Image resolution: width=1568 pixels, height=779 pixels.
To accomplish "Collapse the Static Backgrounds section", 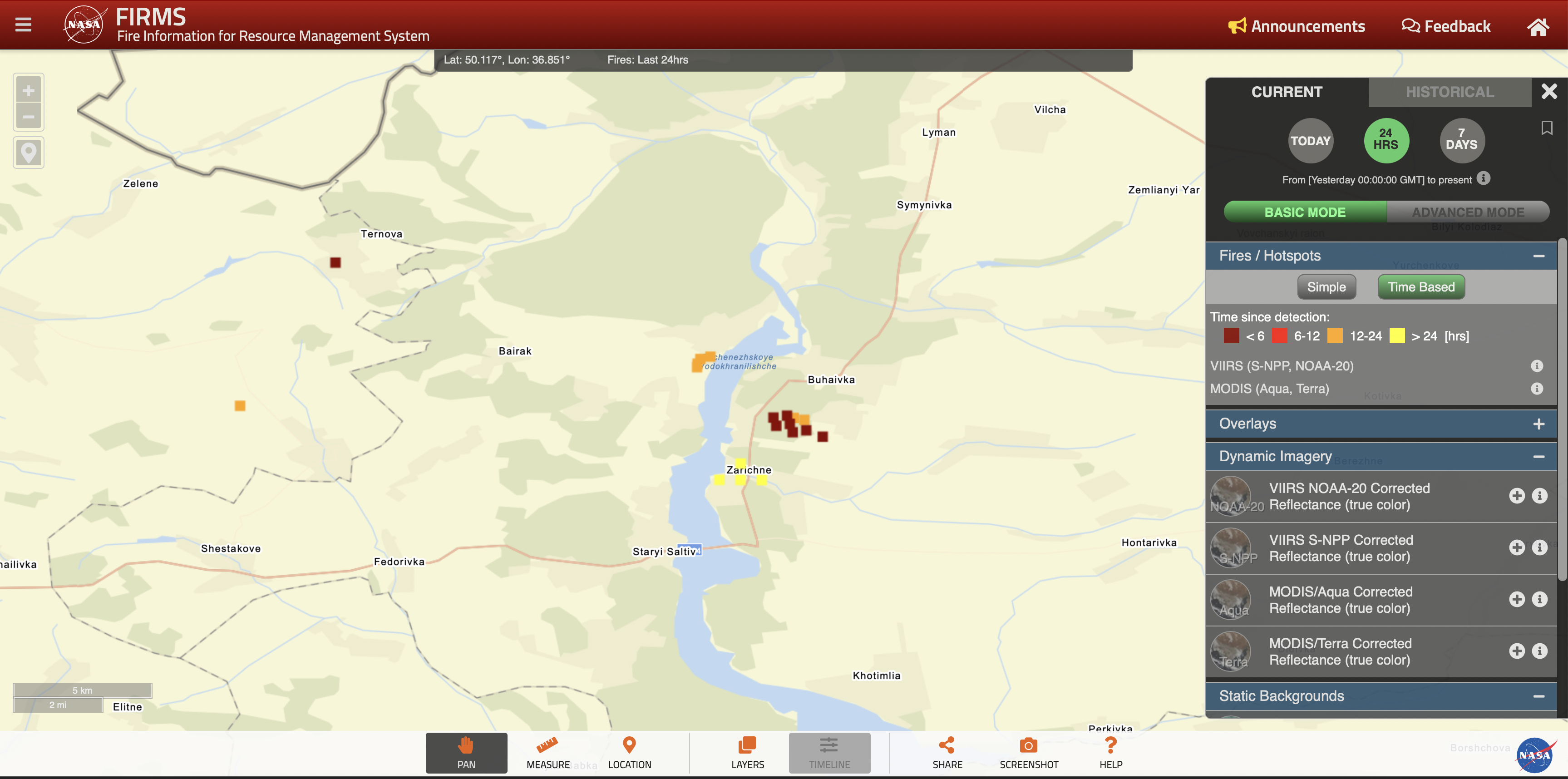I will point(1538,696).
